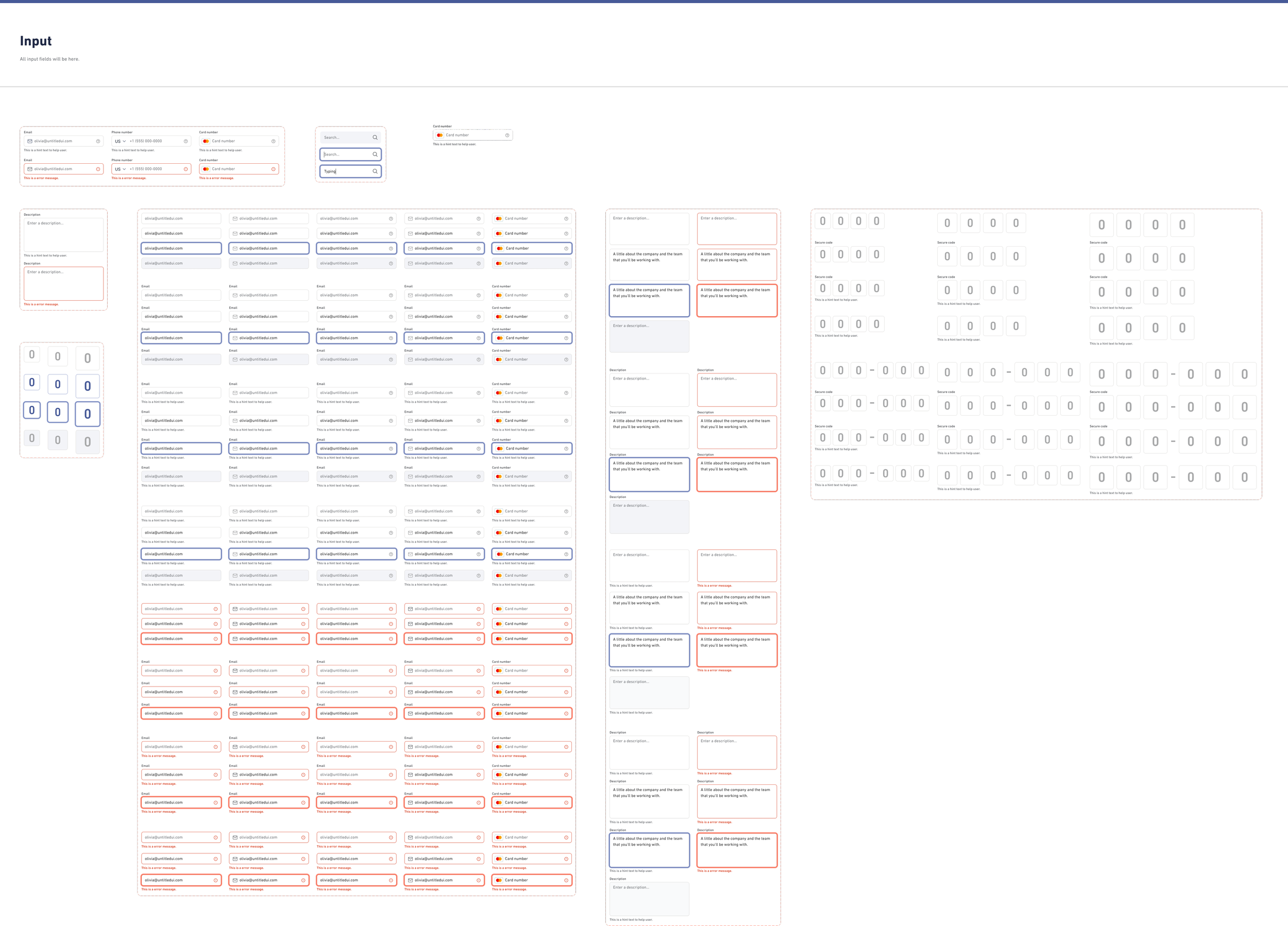Open US country dropdown in hinted Phone number field
The height and width of the screenshot is (926, 1288).
pos(120,141)
